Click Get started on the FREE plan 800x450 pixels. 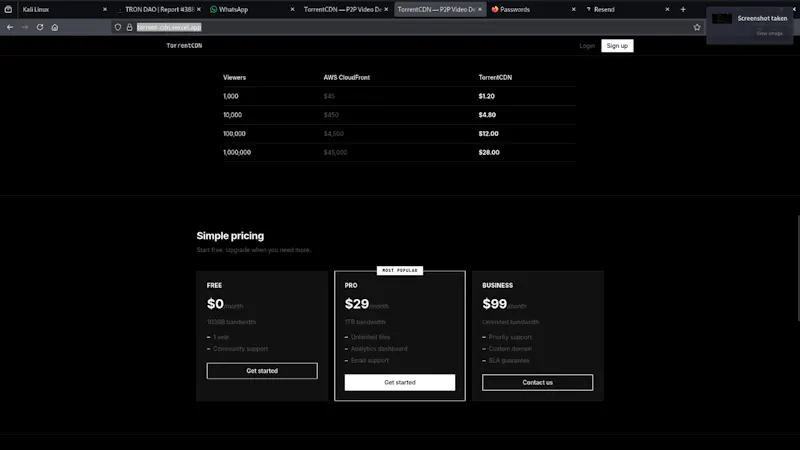(262, 371)
